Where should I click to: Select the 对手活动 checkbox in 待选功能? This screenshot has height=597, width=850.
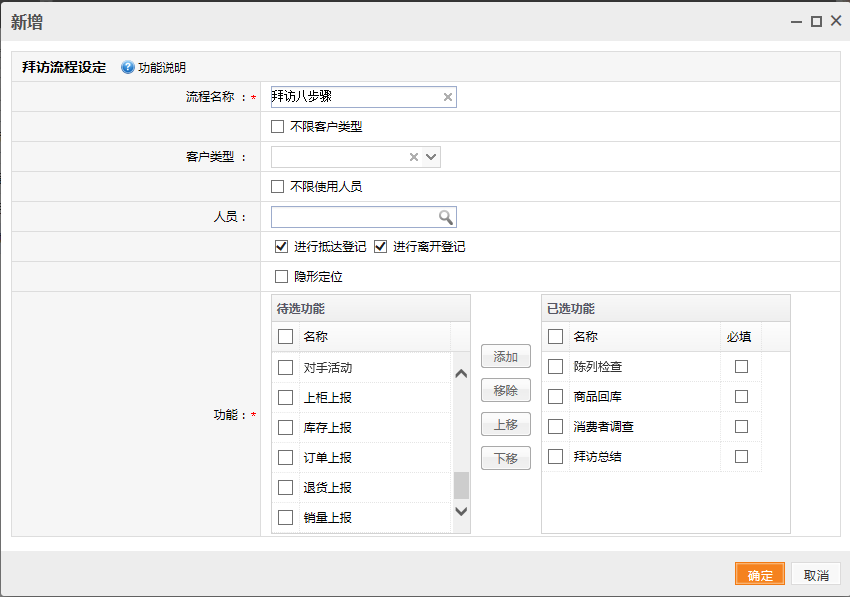[x=285, y=369]
